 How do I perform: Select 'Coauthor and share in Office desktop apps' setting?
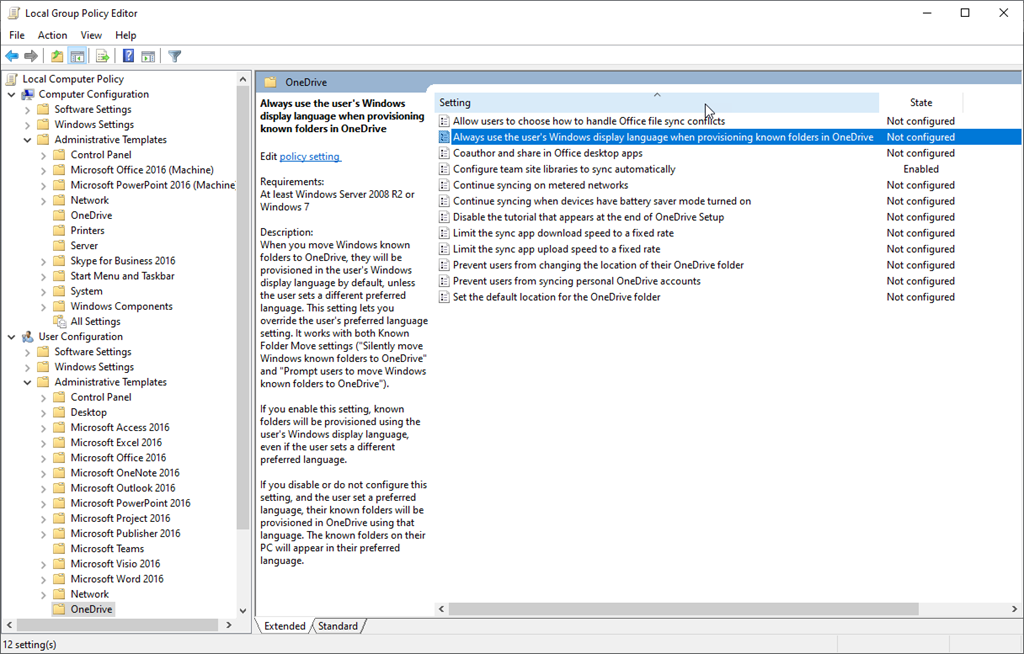[547, 153]
